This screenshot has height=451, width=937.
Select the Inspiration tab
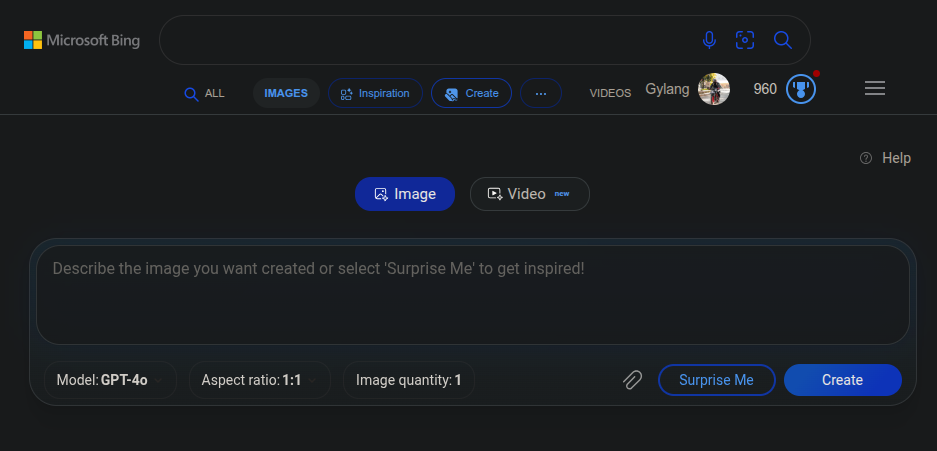(375, 93)
